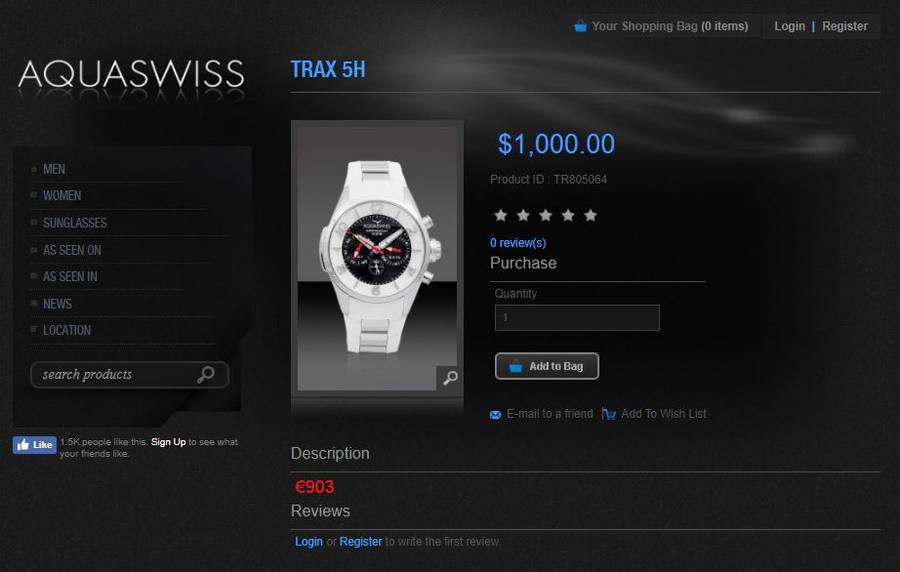The height and width of the screenshot is (572, 900).
Task: Click the shopping bag basket icon
Action: [580, 26]
